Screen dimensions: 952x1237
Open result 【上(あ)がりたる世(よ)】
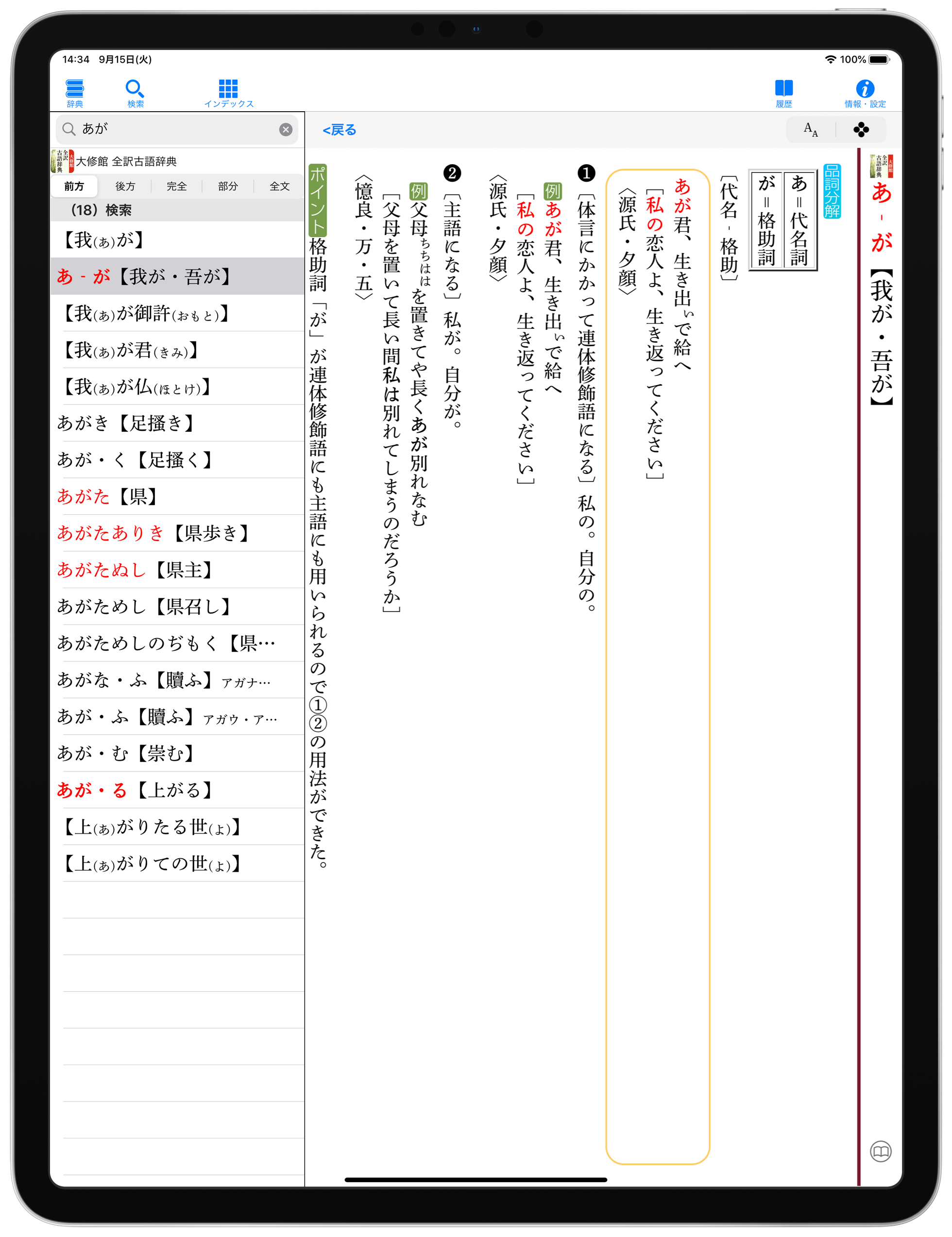[177, 827]
